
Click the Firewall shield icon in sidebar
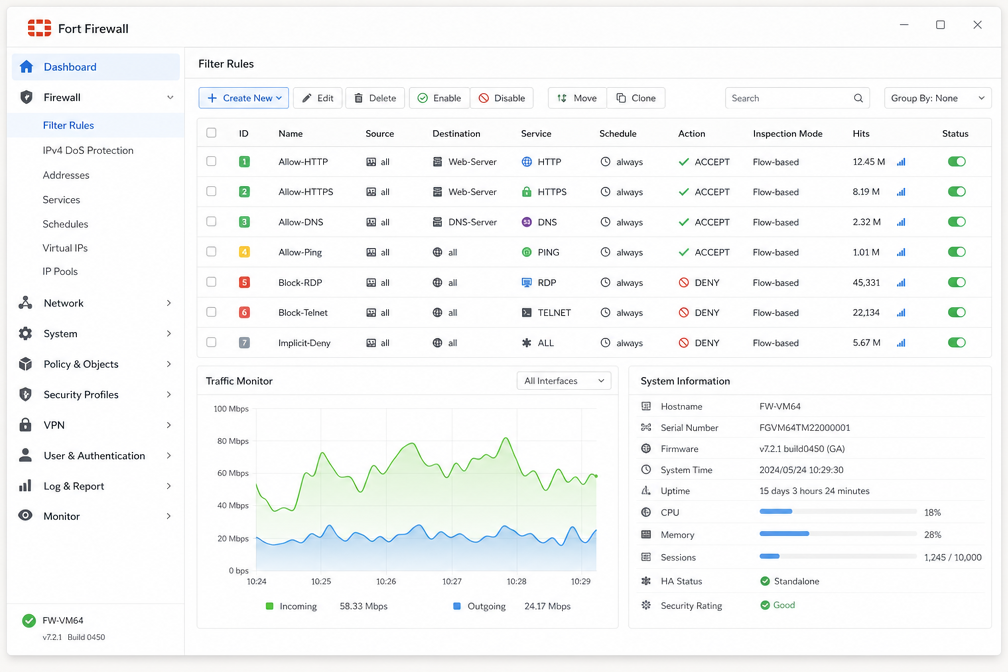26,97
